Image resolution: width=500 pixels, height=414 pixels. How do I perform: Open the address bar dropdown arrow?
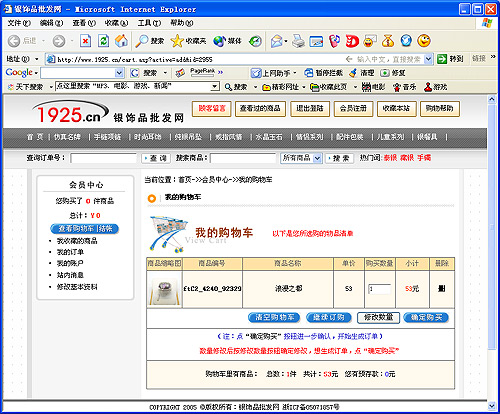(x=428, y=59)
